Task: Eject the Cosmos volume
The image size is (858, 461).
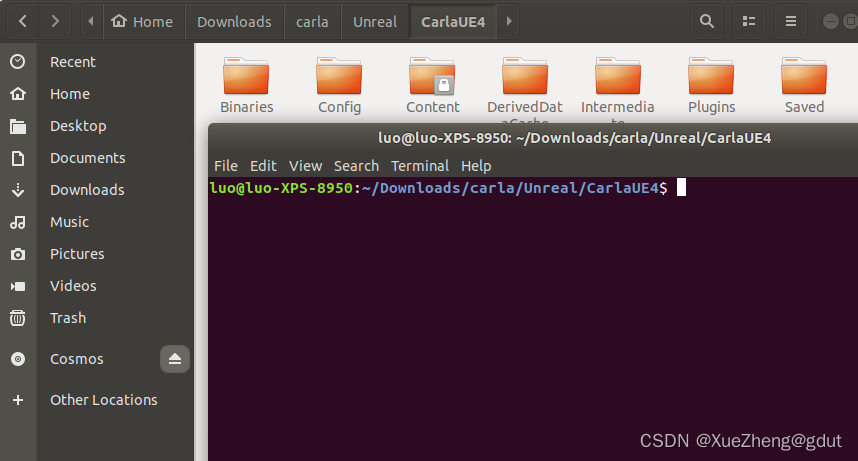Action: (175, 359)
